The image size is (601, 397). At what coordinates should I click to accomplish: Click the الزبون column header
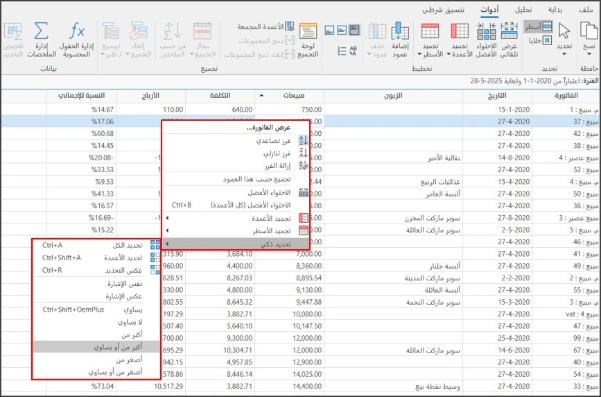(x=393, y=95)
